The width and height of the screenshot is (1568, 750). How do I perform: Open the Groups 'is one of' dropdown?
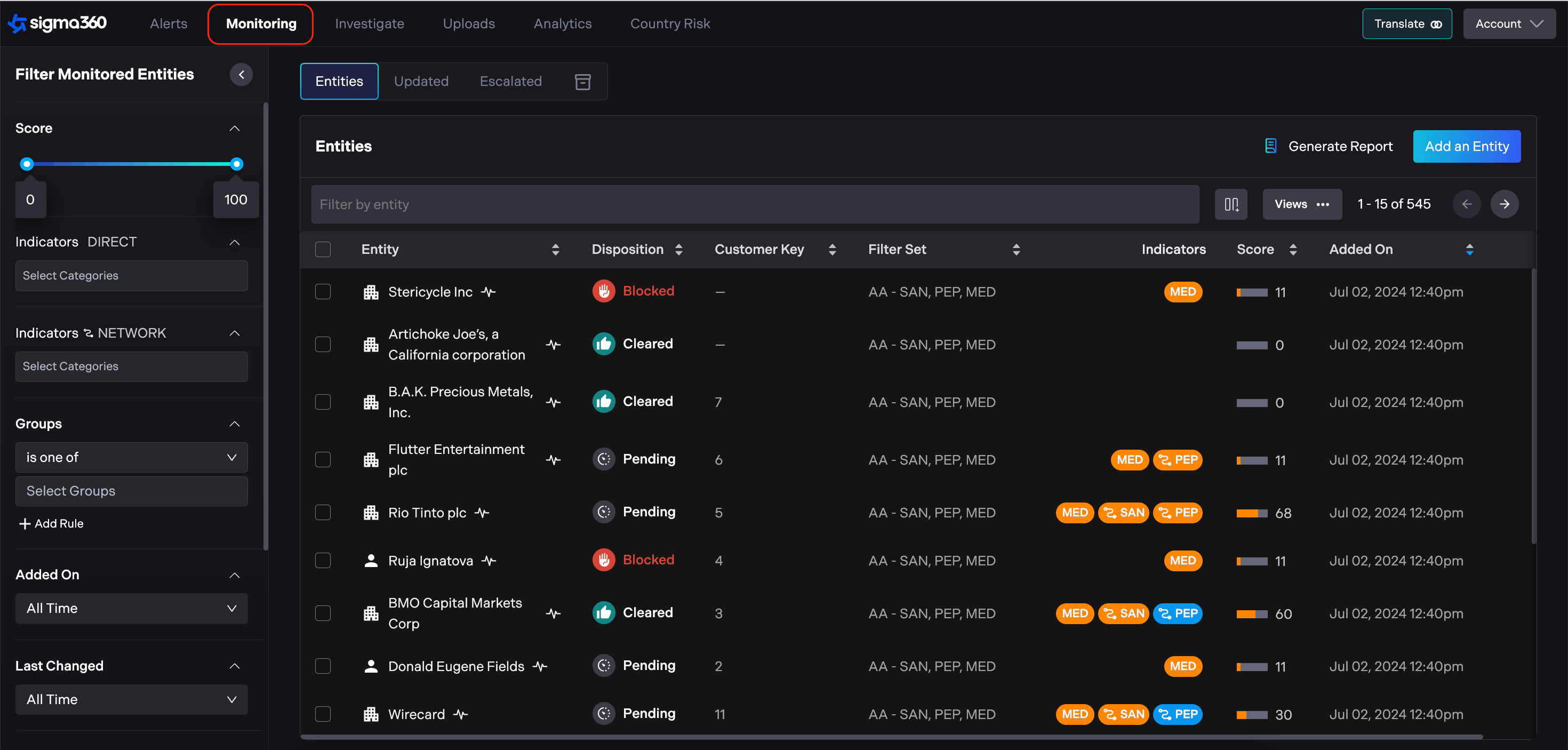click(x=132, y=458)
